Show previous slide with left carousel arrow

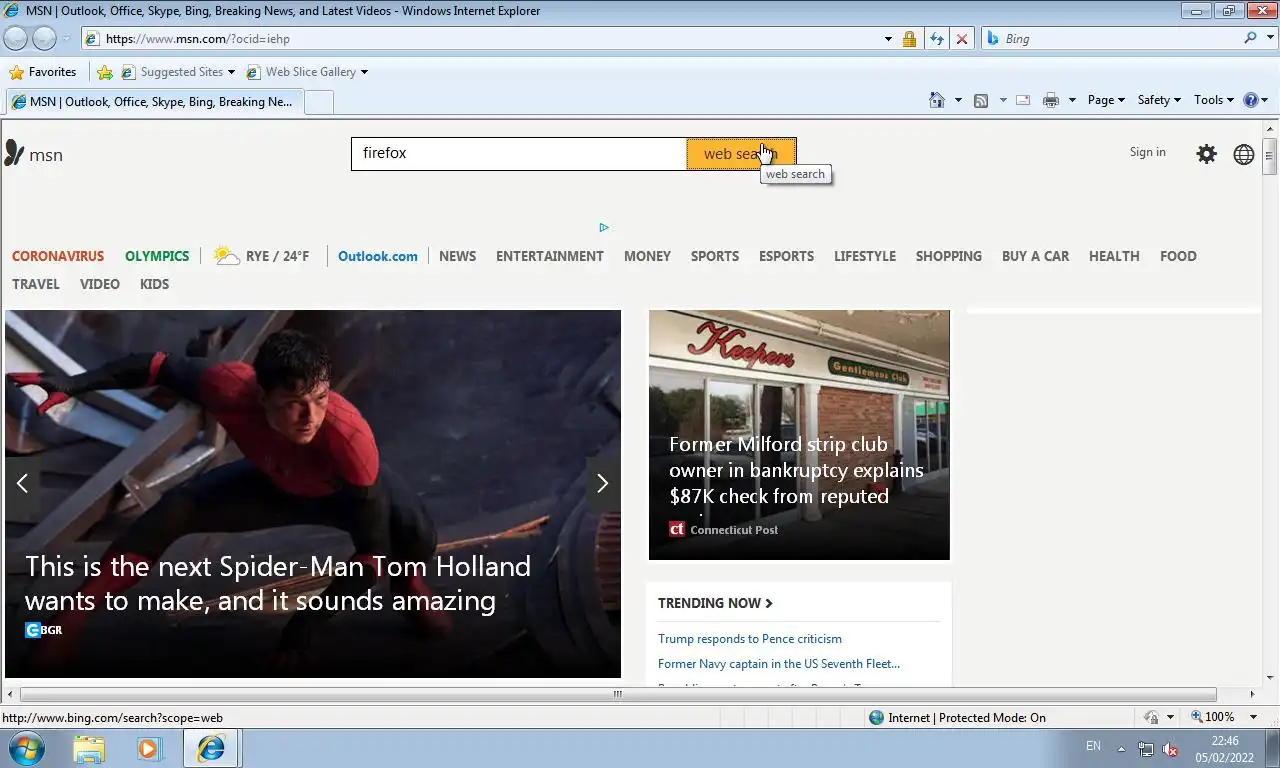tap(22, 483)
